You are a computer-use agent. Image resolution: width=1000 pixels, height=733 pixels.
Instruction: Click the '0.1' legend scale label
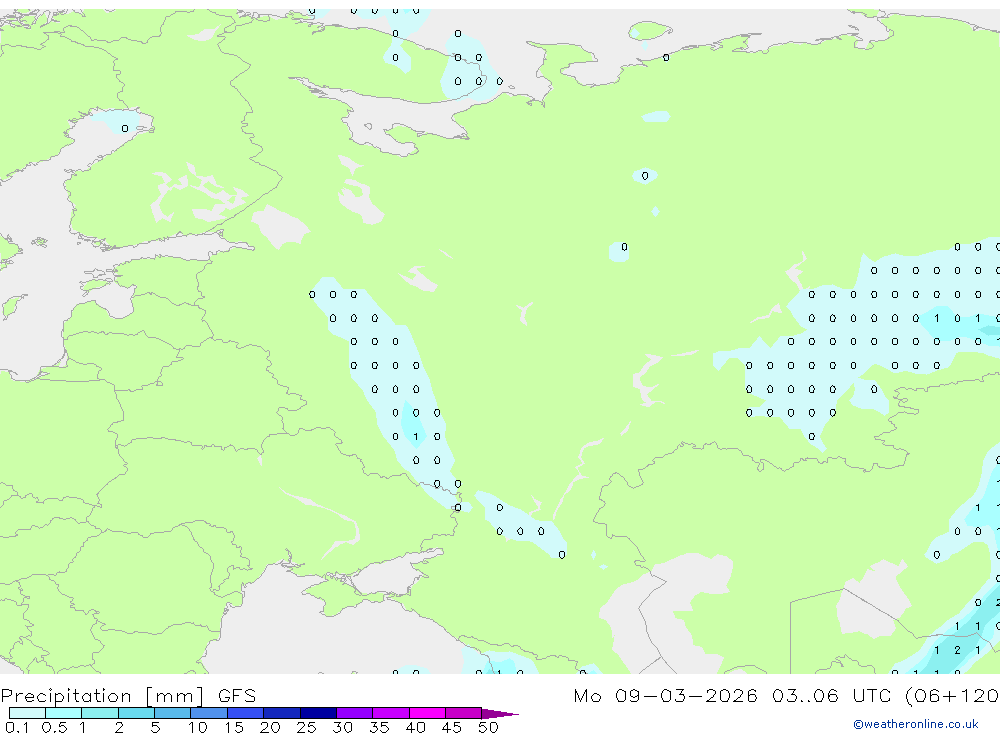click(17, 727)
